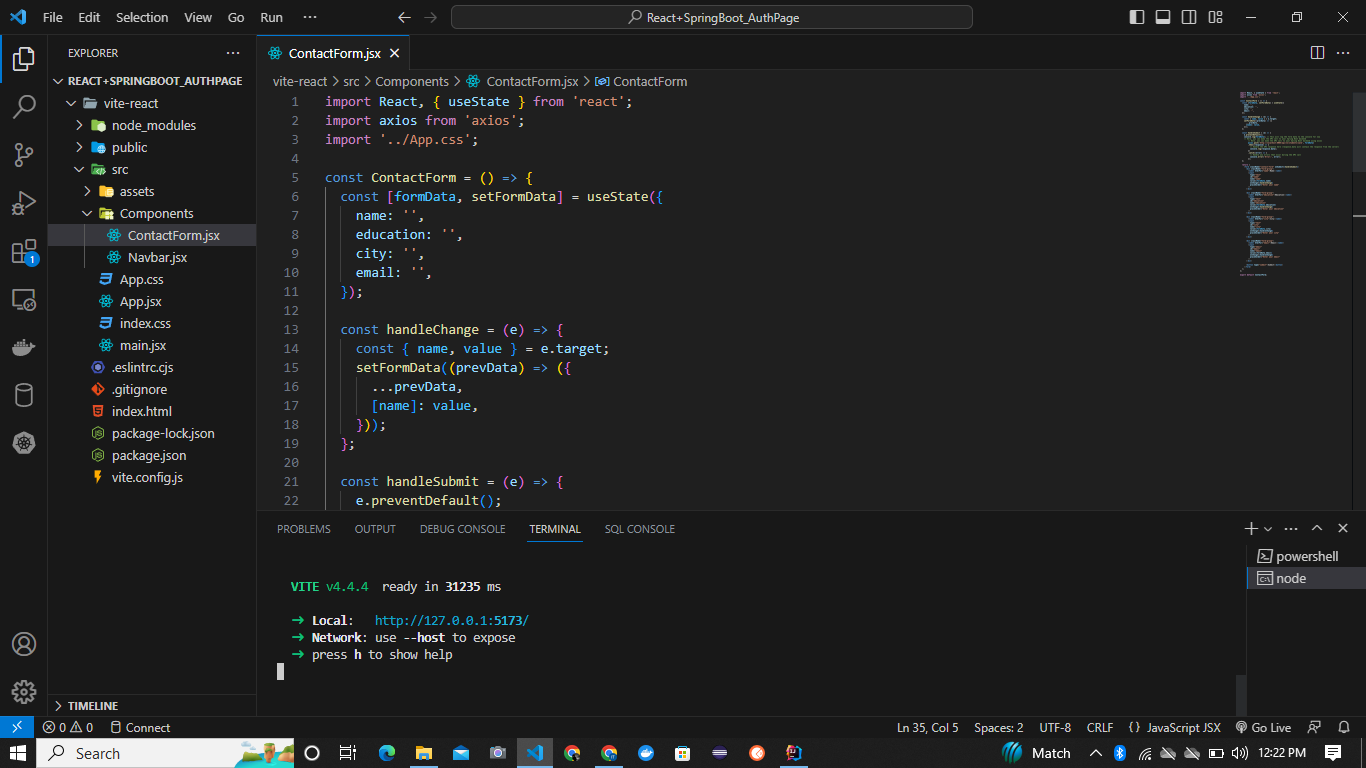Image resolution: width=1366 pixels, height=768 pixels.
Task: Click the Connect button in the status bar
Action: tap(140, 728)
